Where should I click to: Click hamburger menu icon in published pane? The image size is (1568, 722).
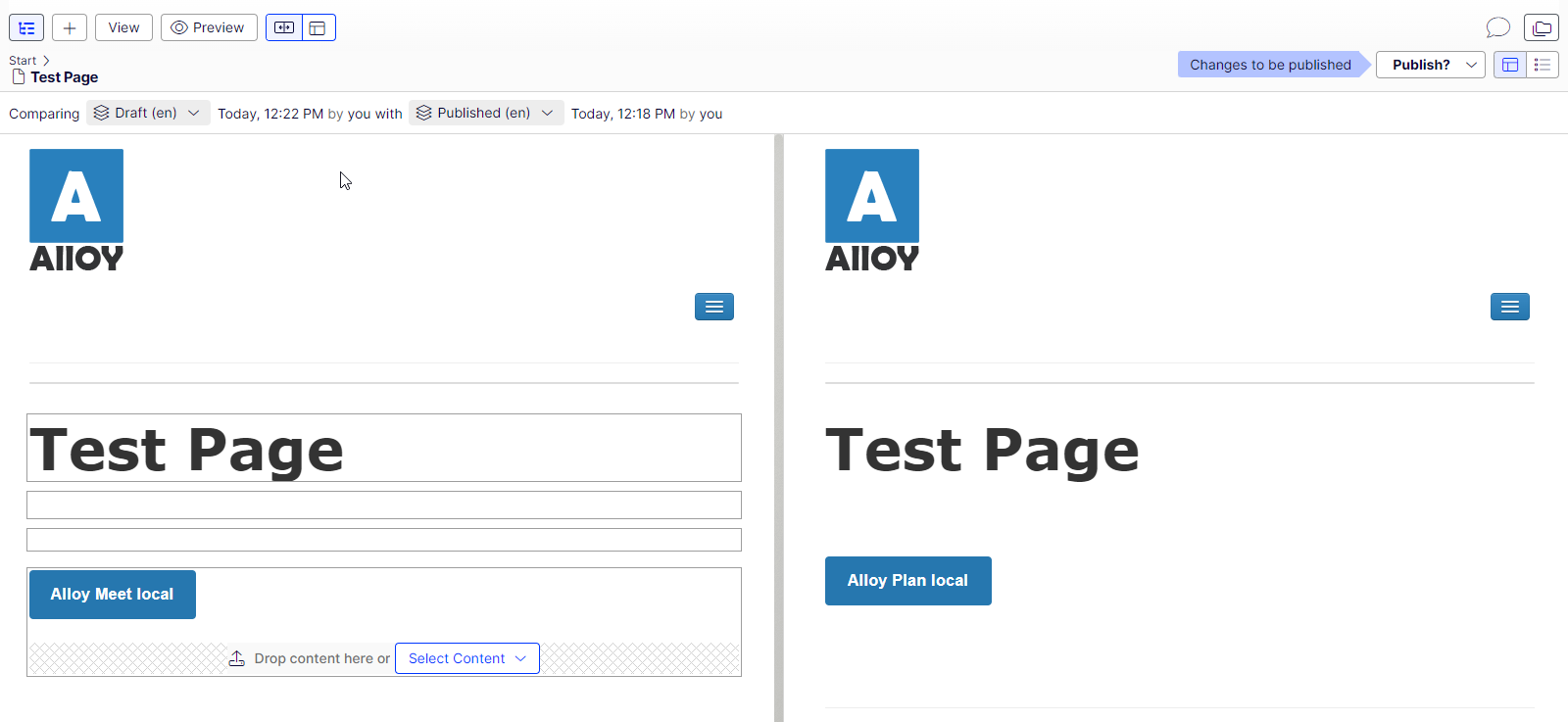pos(1510,307)
